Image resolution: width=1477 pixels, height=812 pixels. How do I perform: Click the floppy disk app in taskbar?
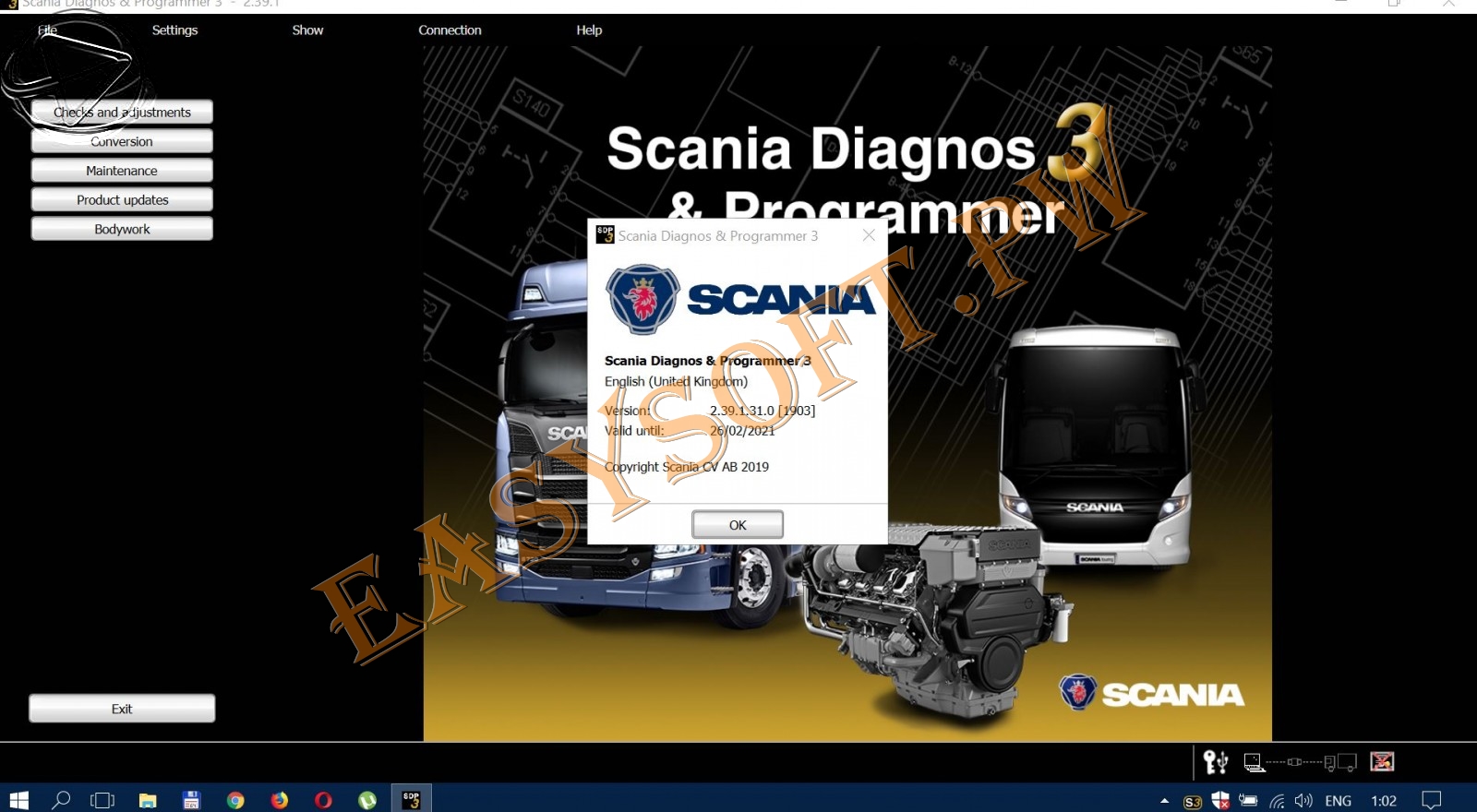(191, 800)
